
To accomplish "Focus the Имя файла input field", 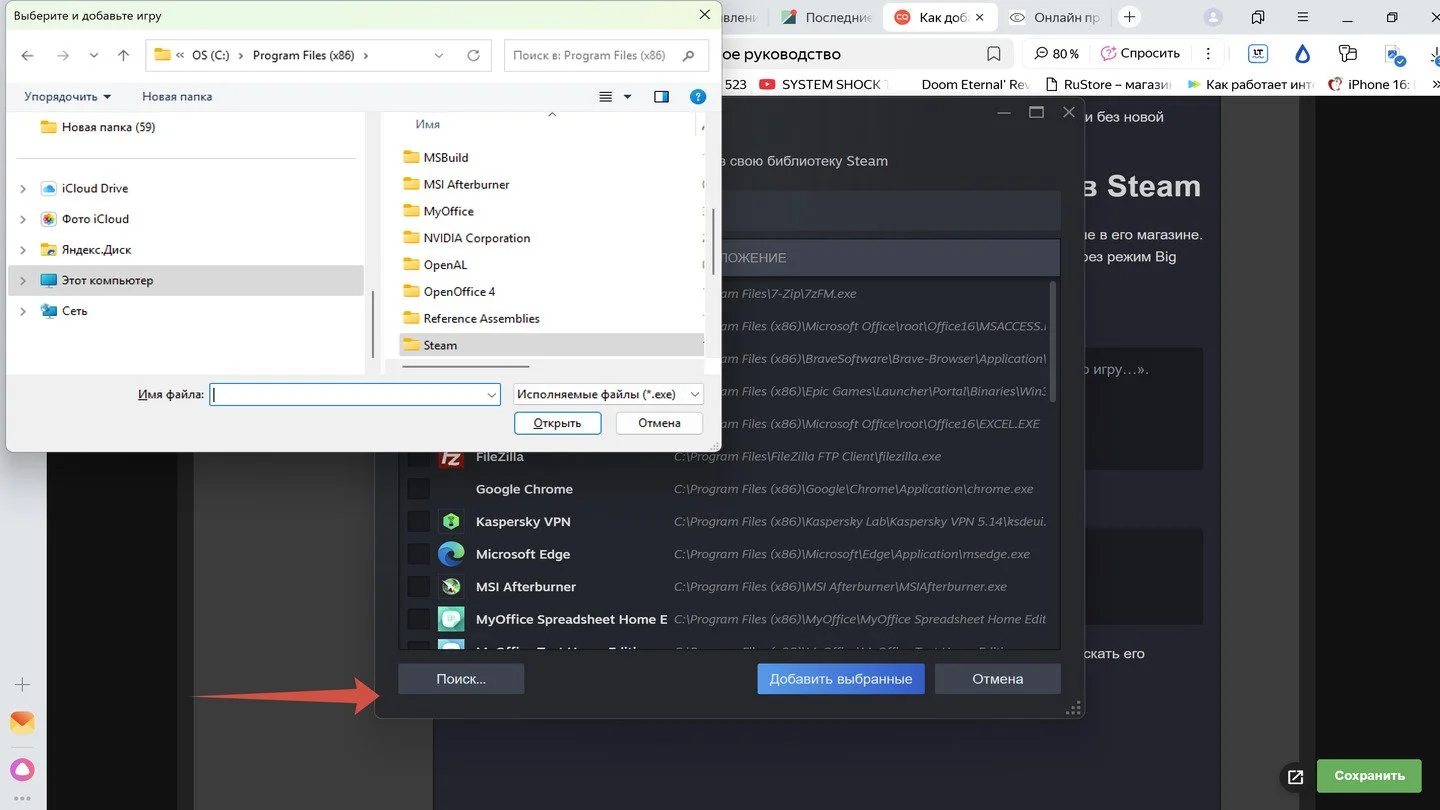I will pos(355,395).
